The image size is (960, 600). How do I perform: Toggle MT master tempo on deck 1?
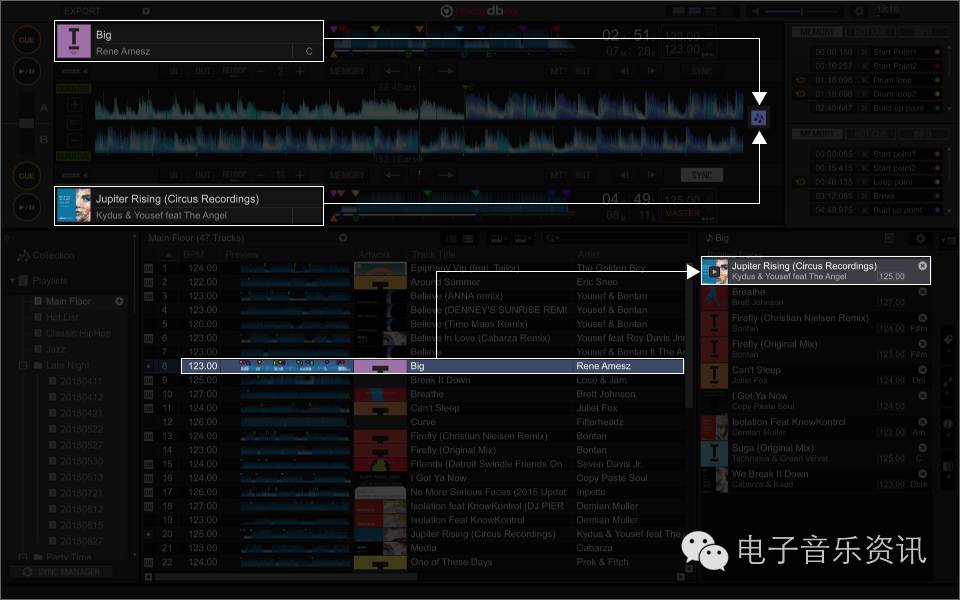pos(556,71)
